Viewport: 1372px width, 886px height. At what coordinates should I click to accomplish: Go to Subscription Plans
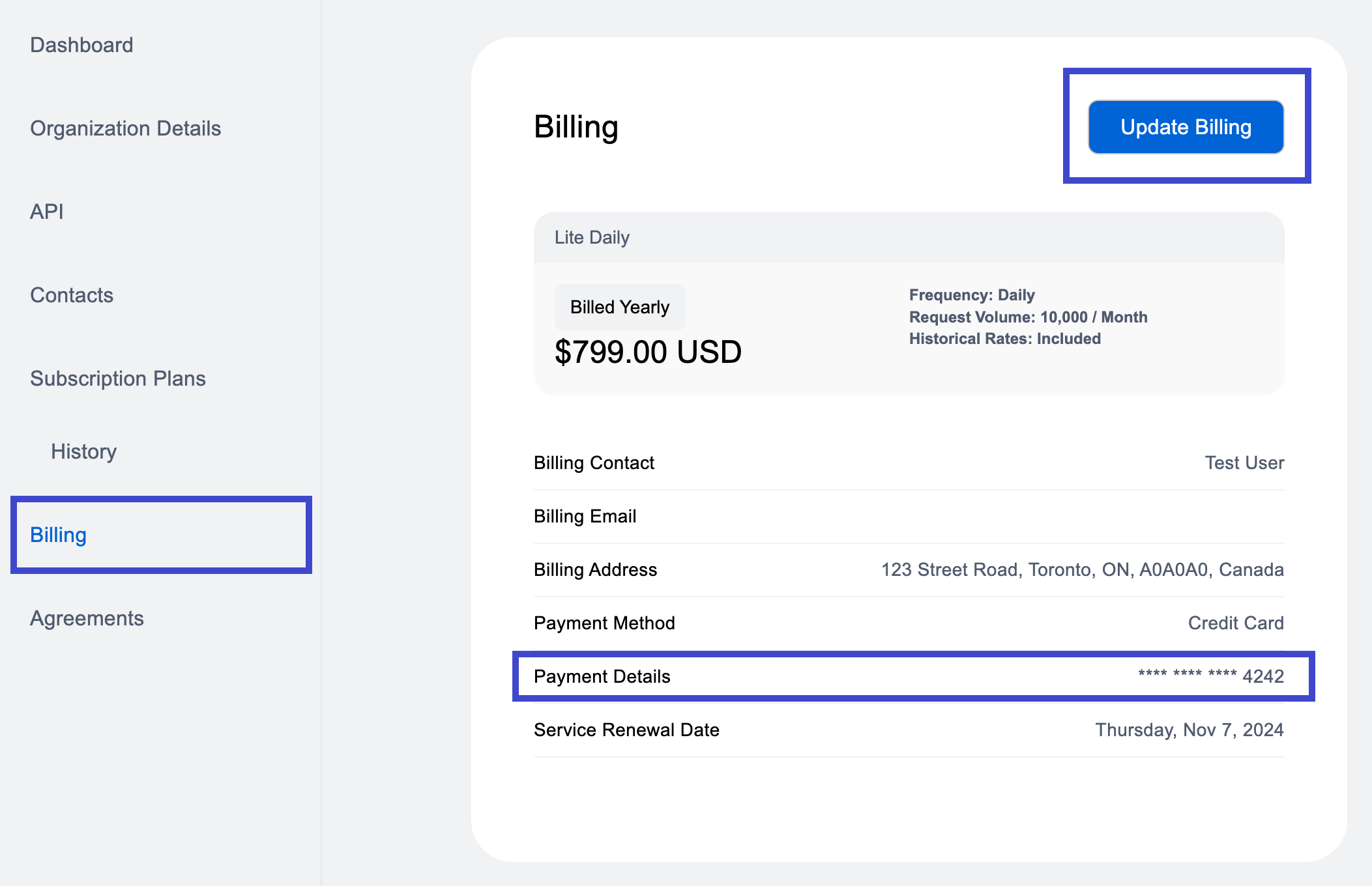(118, 378)
